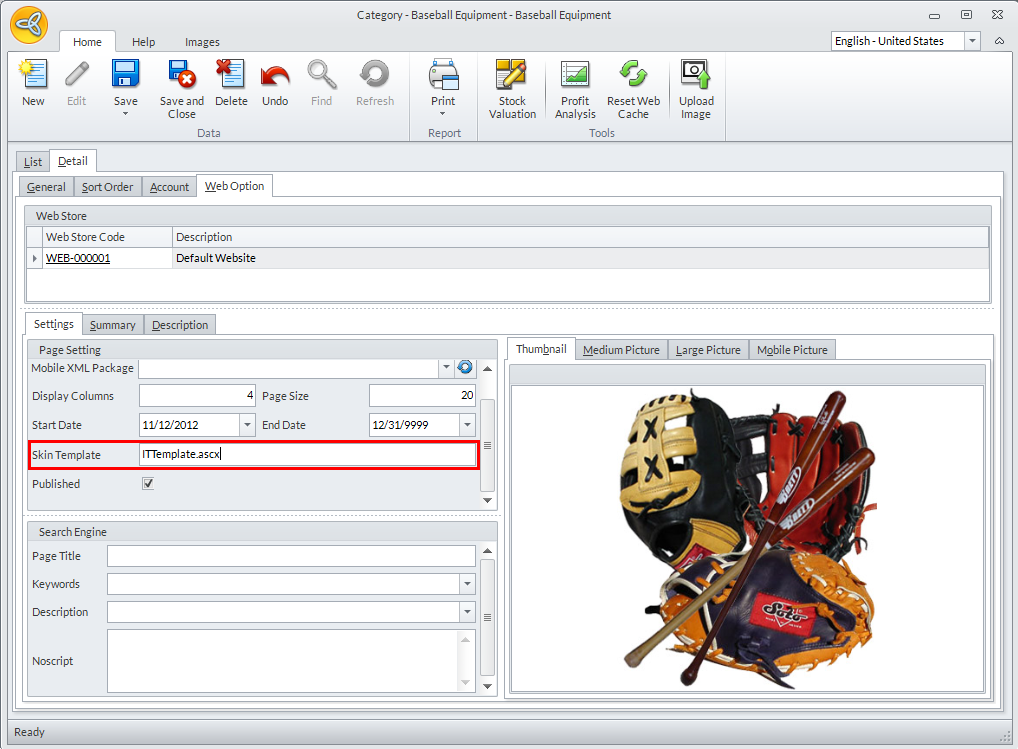The width and height of the screenshot is (1018, 749).
Task: Switch to the Images ribbon tab
Action: click(202, 42)
